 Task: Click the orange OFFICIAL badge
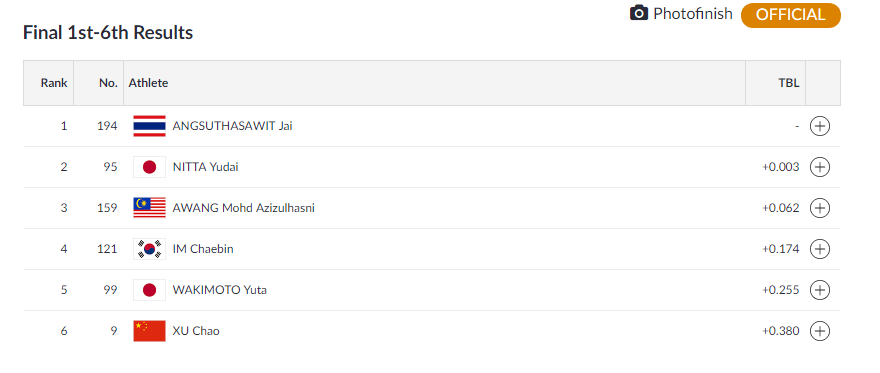coord(791,15)
